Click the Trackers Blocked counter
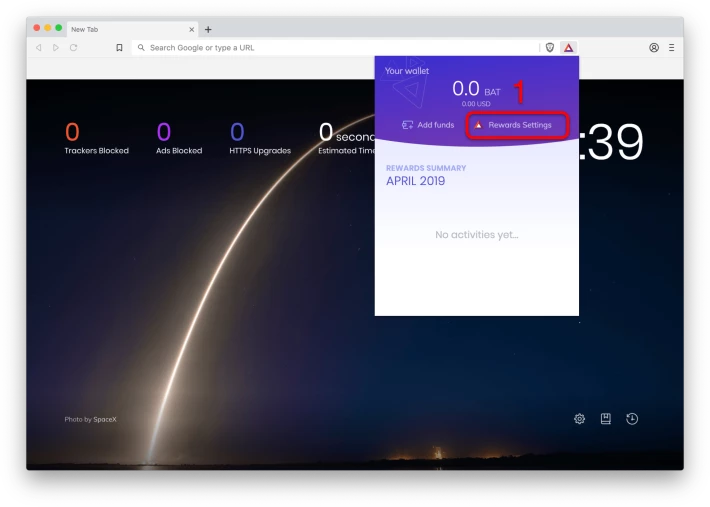Screen dimensions: 710x507 point(96,138)
